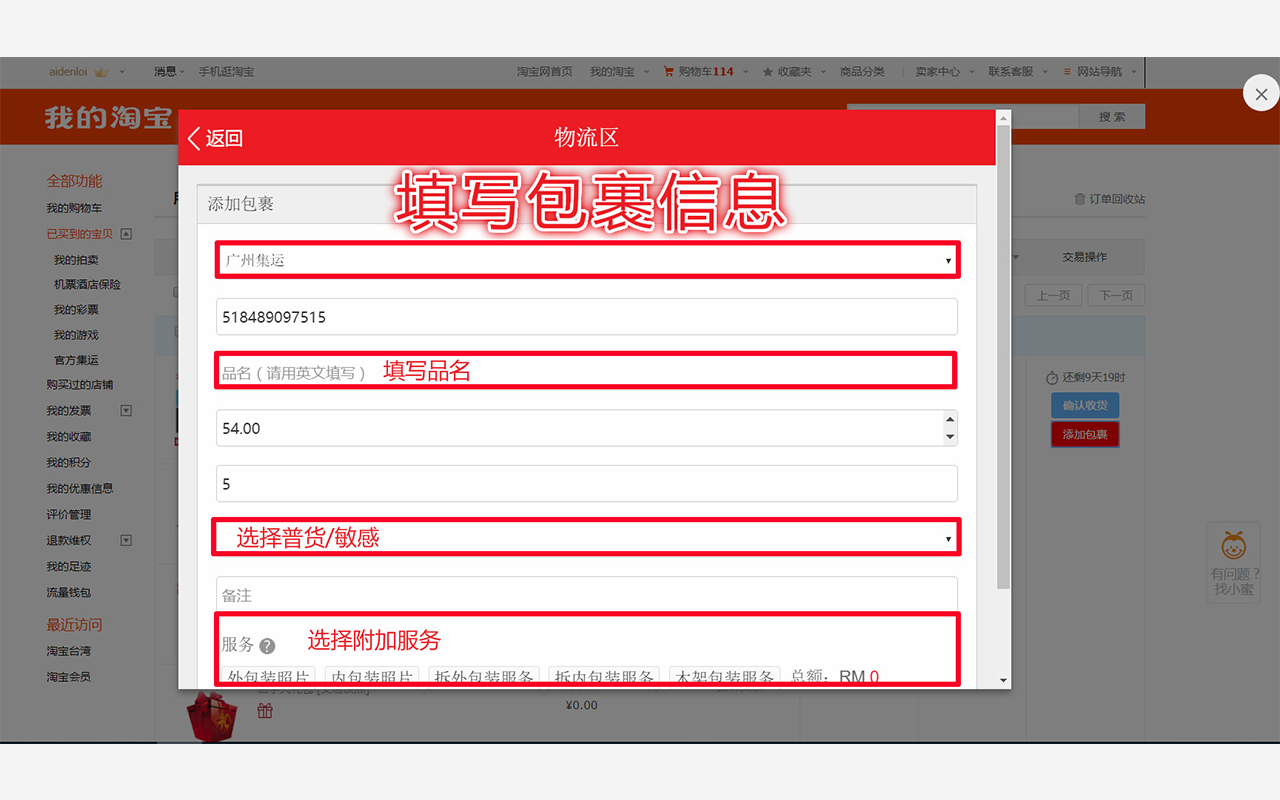Click the 备注 remarks field

pyautogui.click(x=587, y=594)
